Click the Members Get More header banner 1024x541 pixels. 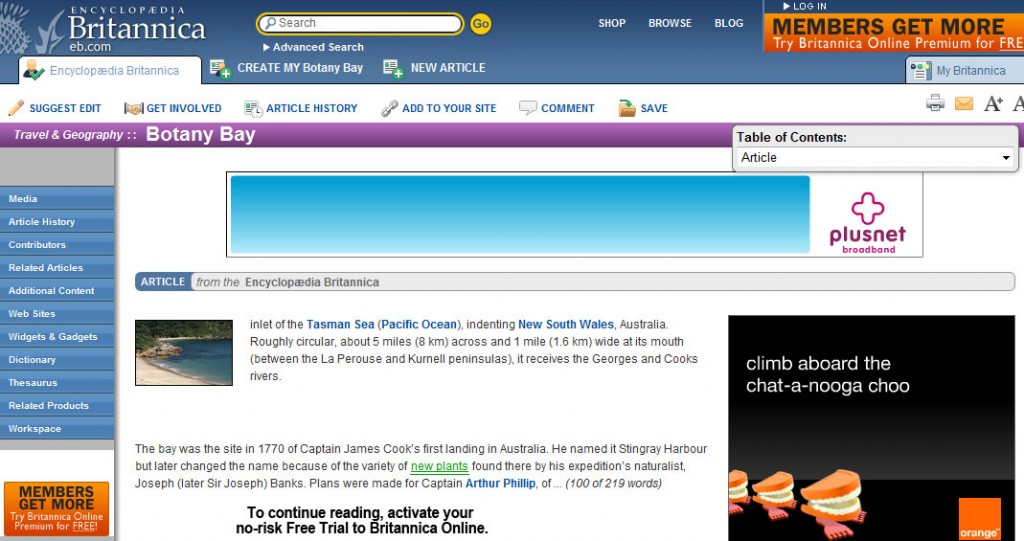(893, 34)
